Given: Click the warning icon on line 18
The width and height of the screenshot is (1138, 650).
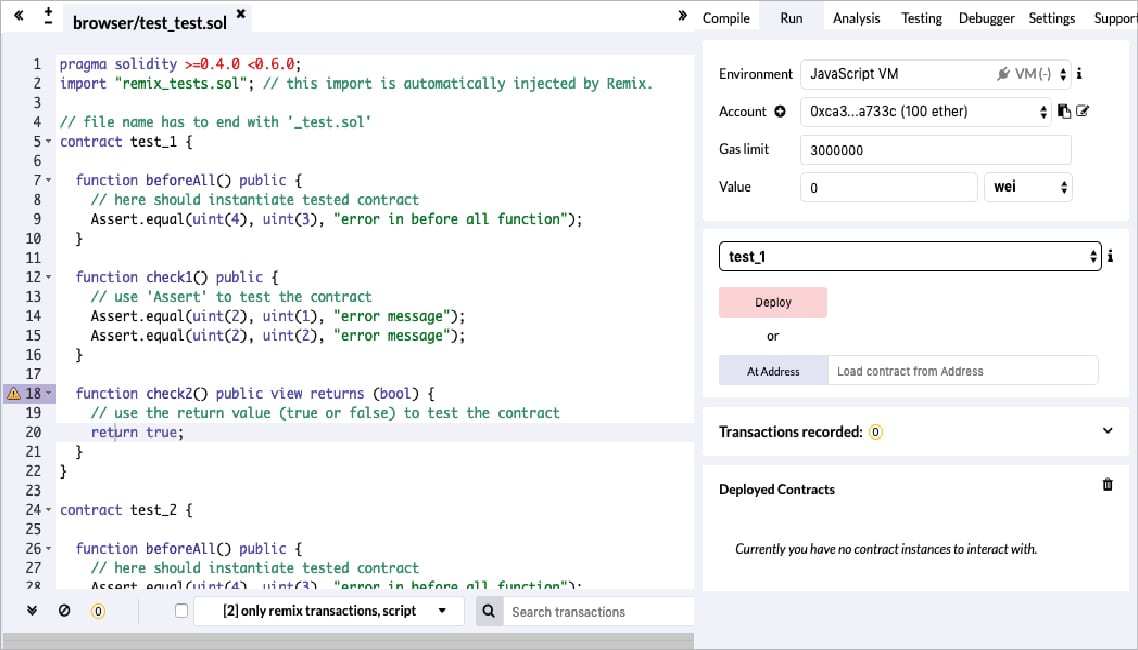Looking at the screenshot, I should tap(14, 394).
